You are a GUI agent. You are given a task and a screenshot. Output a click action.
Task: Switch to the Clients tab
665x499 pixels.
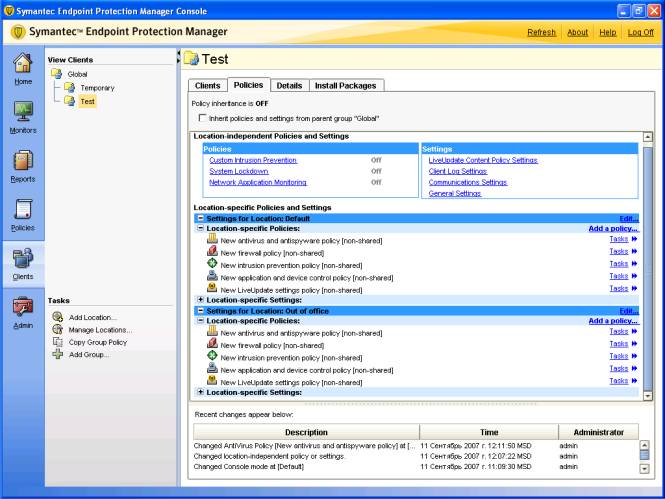(207, 86)
